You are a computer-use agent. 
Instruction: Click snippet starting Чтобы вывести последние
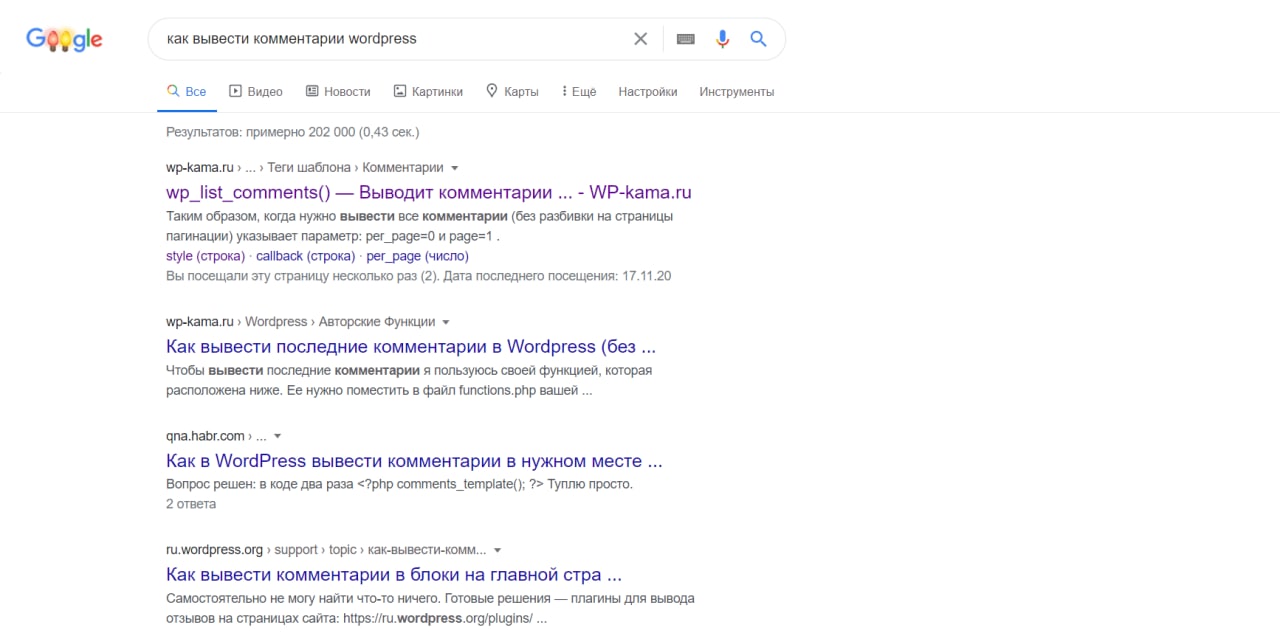409,380
